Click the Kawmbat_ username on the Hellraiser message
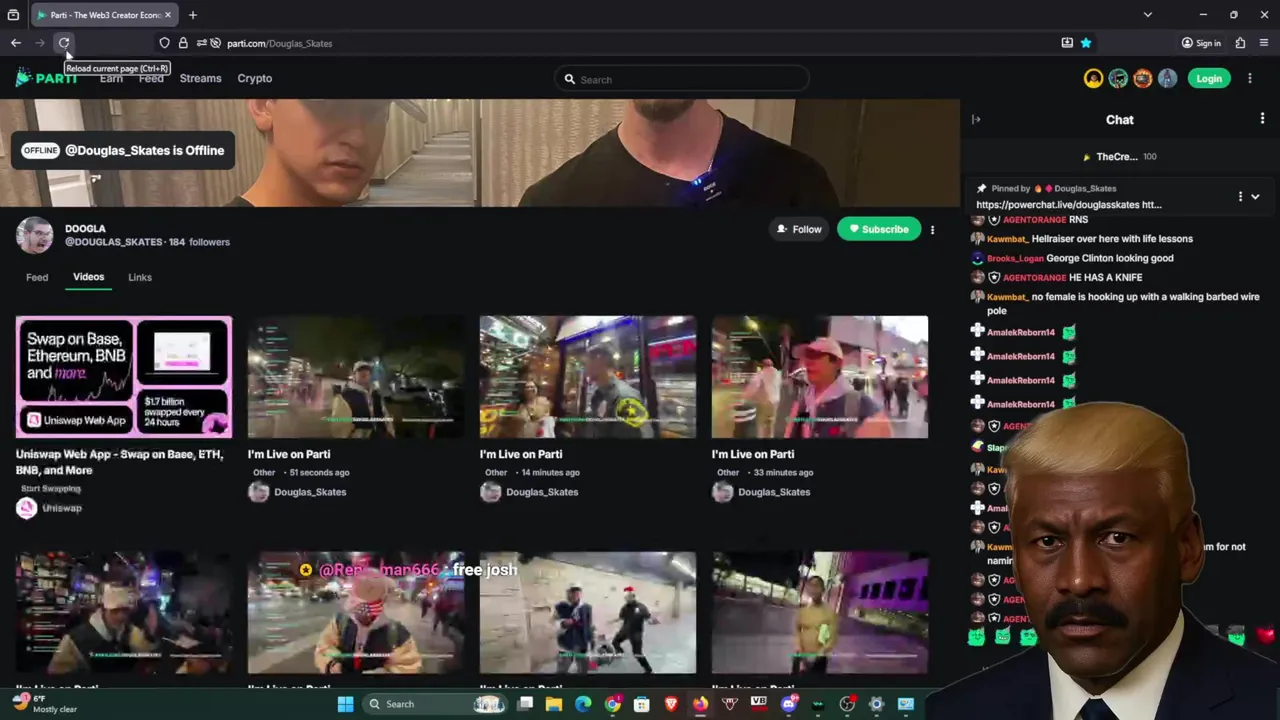The height and width of the screenshot is (720, 1280). (1007, 239)
